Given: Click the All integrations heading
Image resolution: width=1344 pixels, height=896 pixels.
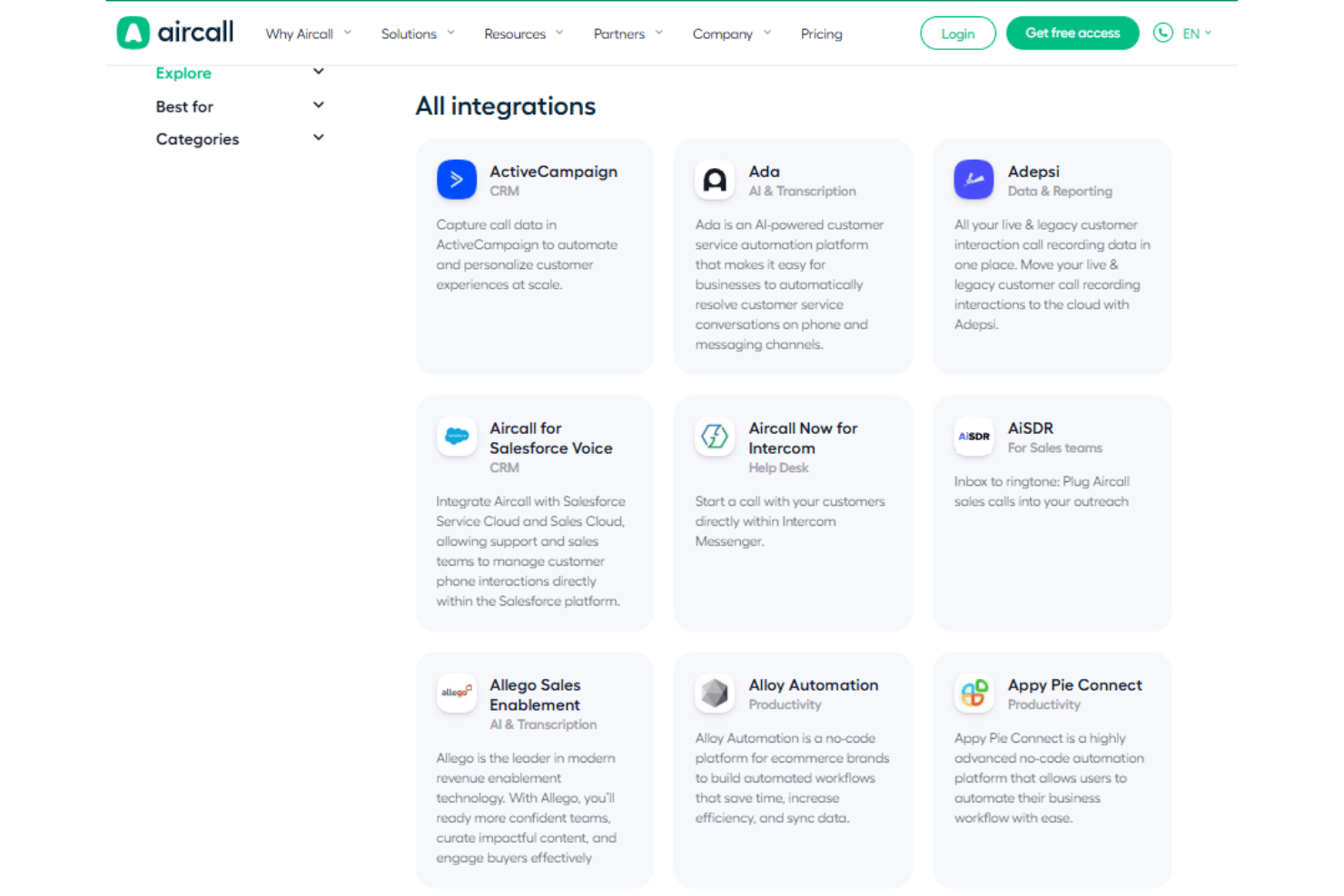Looking at the screenshot, I should tap(506, 106).
